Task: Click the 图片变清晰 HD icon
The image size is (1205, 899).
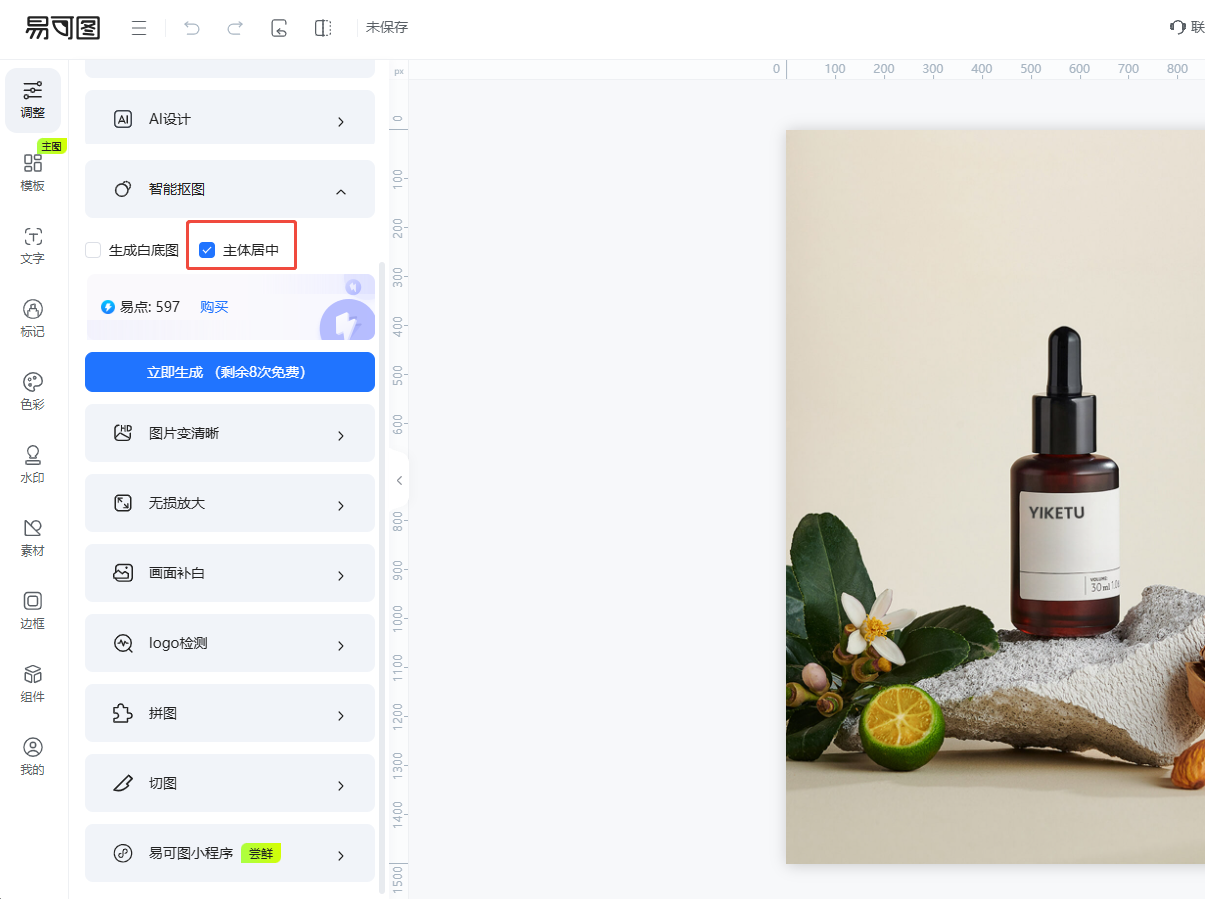Action: pos(123,433)
